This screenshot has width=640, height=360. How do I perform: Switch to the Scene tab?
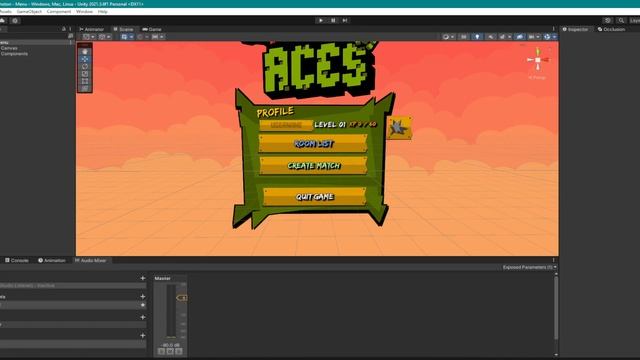pos(123,29)
